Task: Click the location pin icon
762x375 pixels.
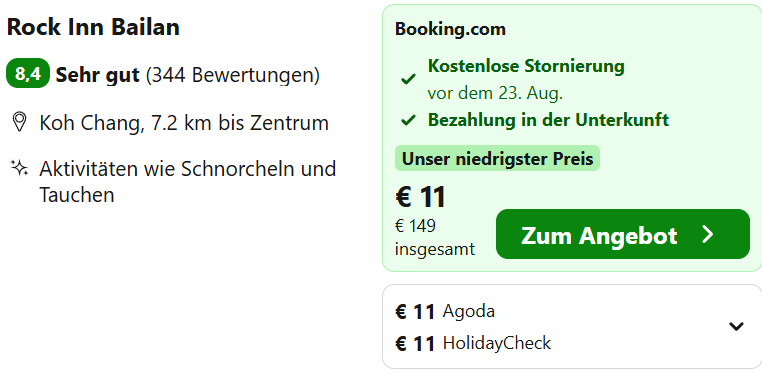Action: pos(19,122)
